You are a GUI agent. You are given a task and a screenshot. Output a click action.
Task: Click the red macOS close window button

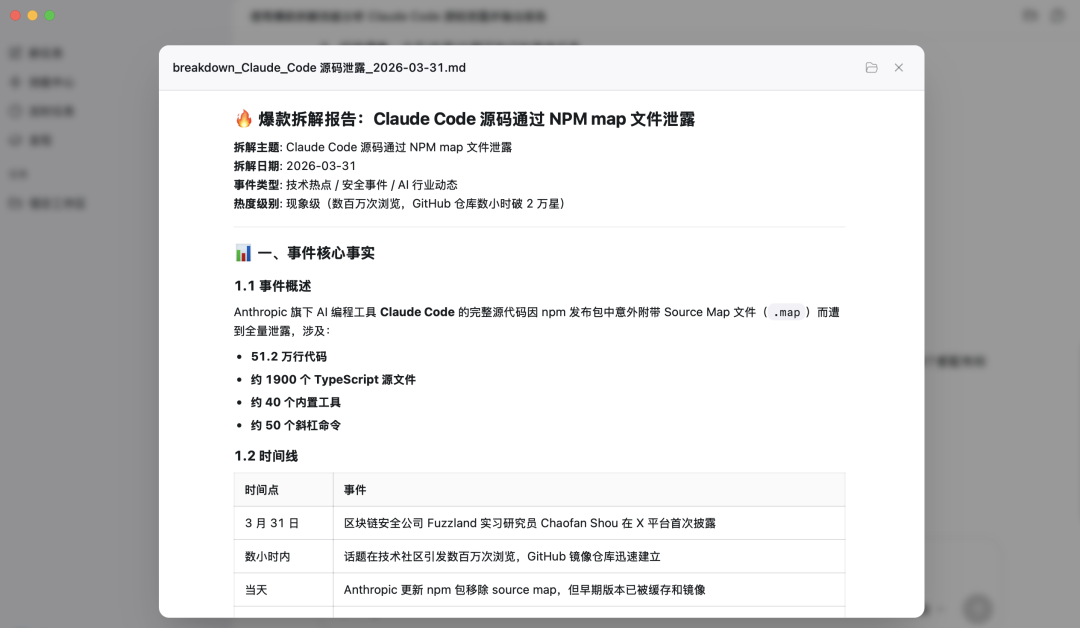click(x=16, y=16)
